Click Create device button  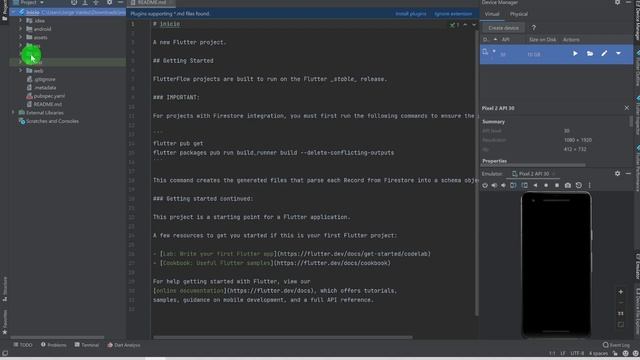pyautogui.click(x=503, y=28)
